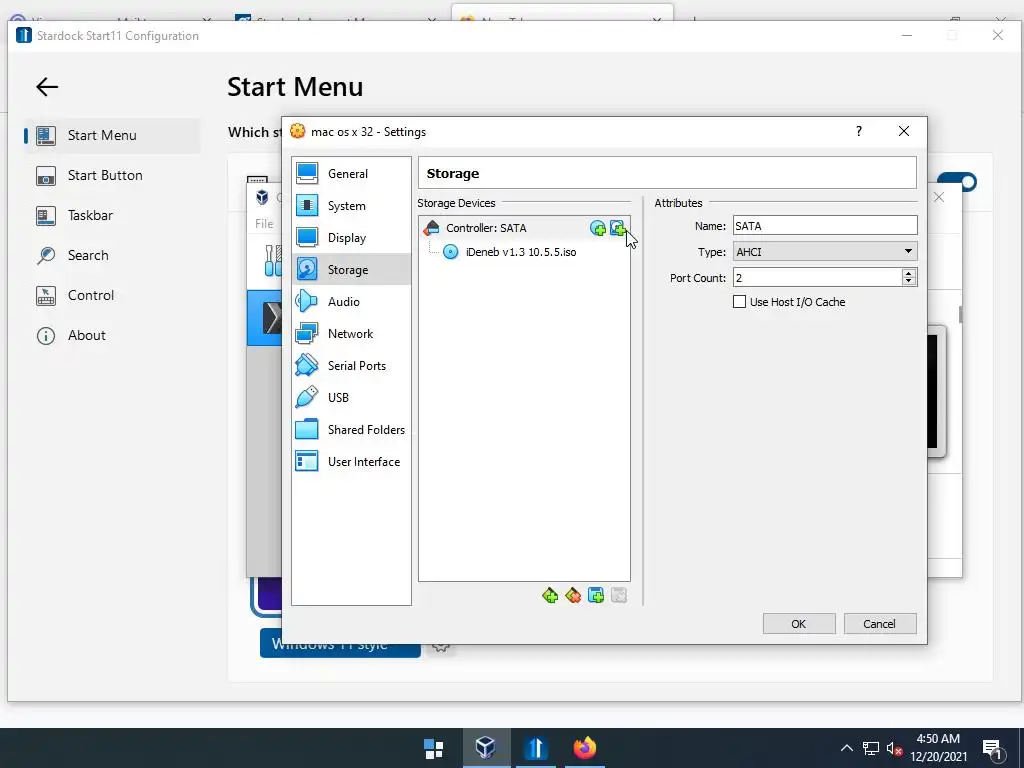Select Start Button in Start11 sidebar
This screenshot has height=768, width=1024.
(x=112, y=175)
